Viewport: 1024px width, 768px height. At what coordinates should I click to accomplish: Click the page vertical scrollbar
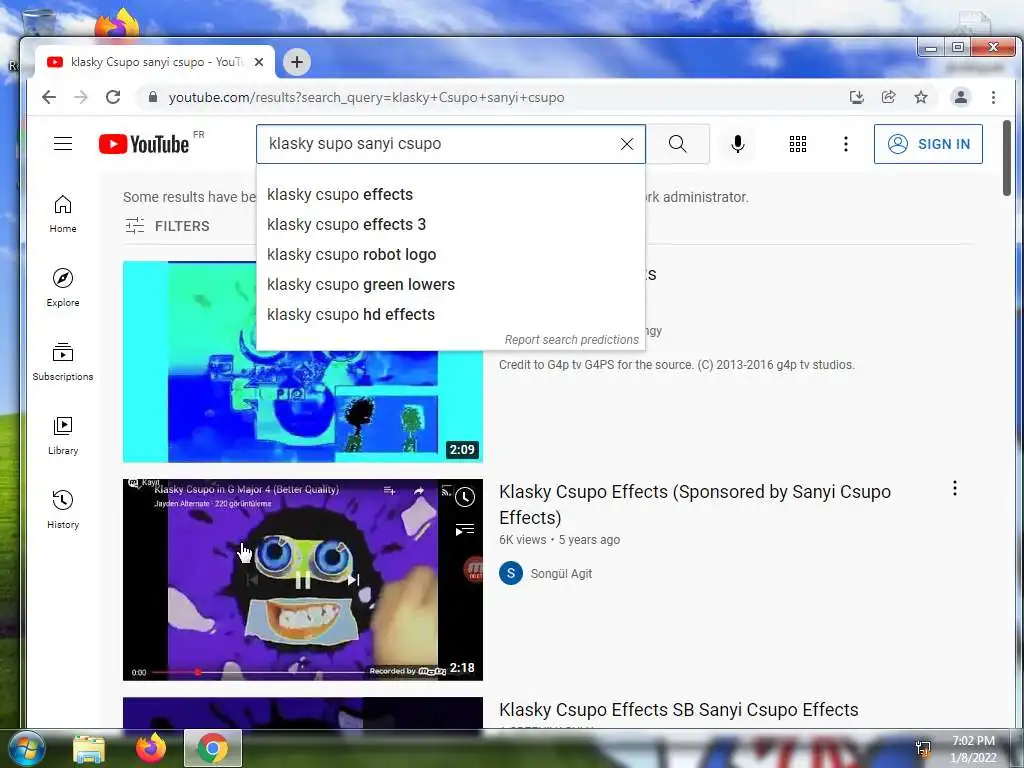click(1007, 157)
